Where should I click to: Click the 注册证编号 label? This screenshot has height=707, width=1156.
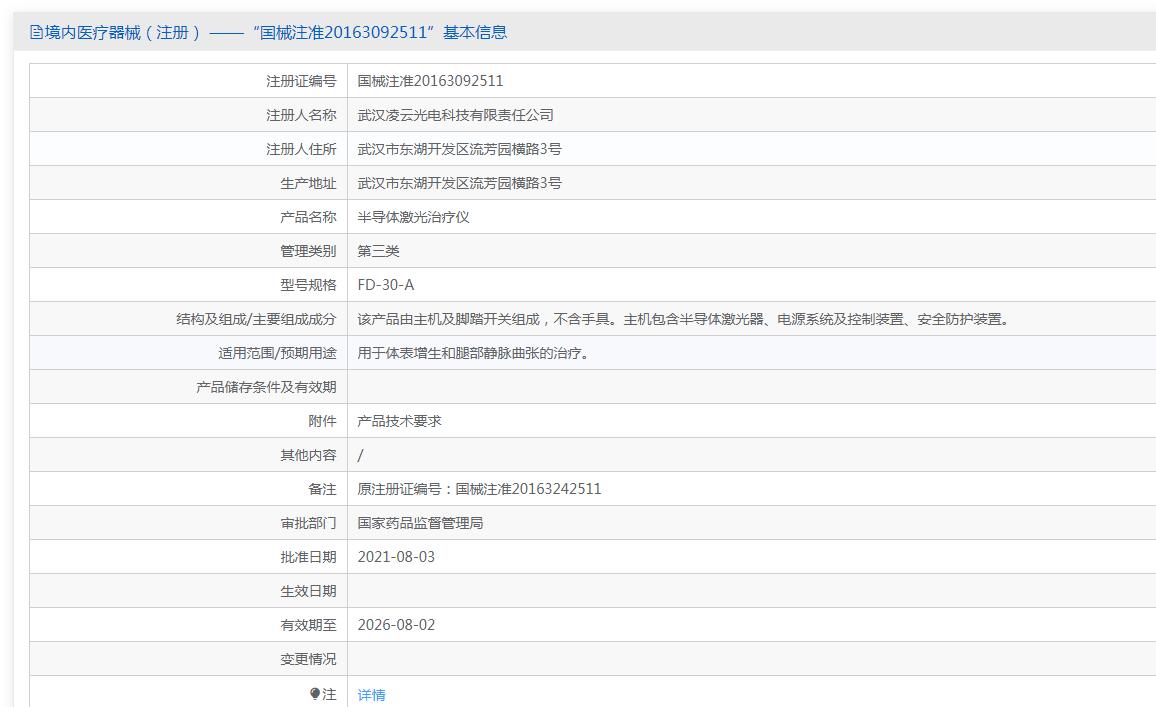tap(301, 81)
